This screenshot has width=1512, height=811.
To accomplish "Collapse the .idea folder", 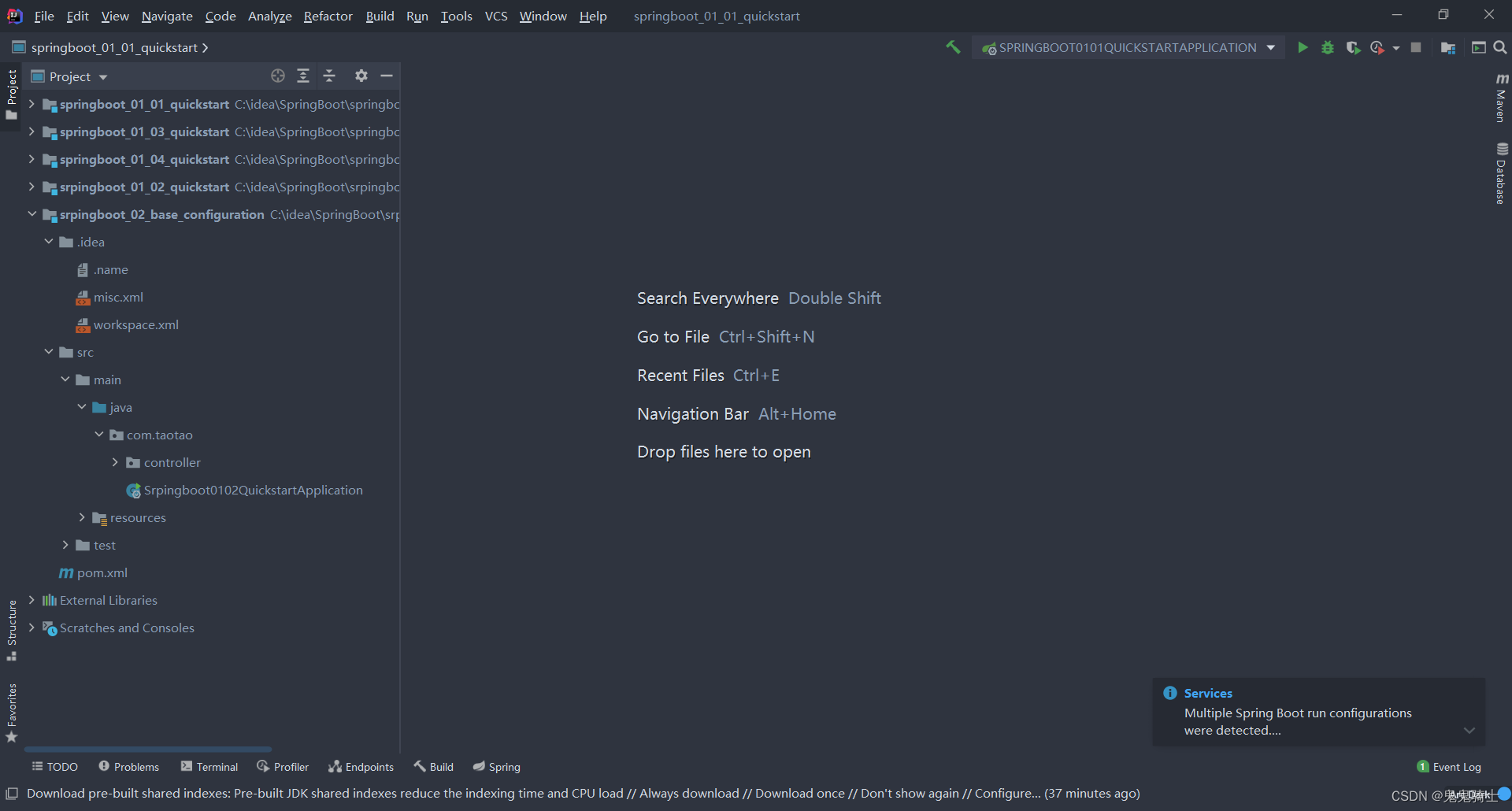I will (x=49, y=242).
